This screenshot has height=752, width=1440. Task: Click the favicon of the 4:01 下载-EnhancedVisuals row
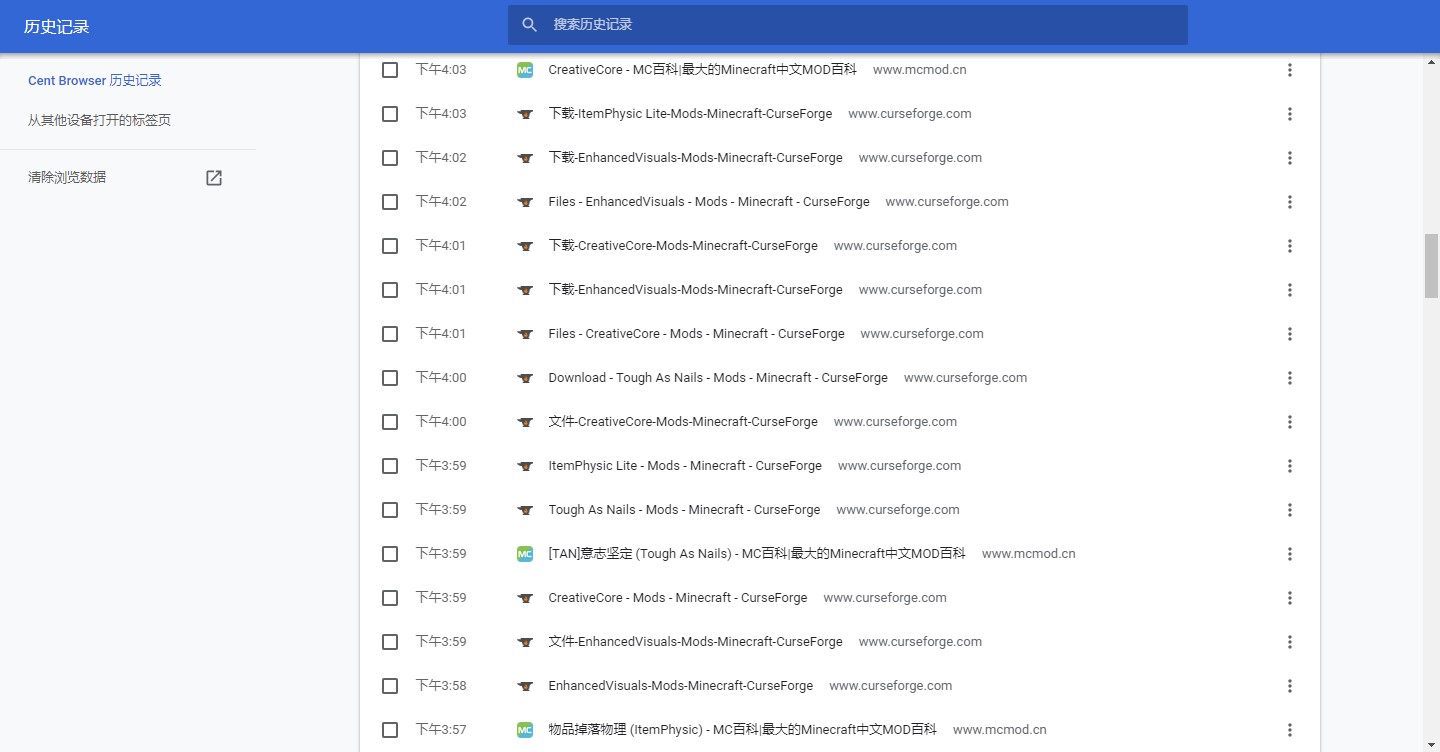[525, 290]
